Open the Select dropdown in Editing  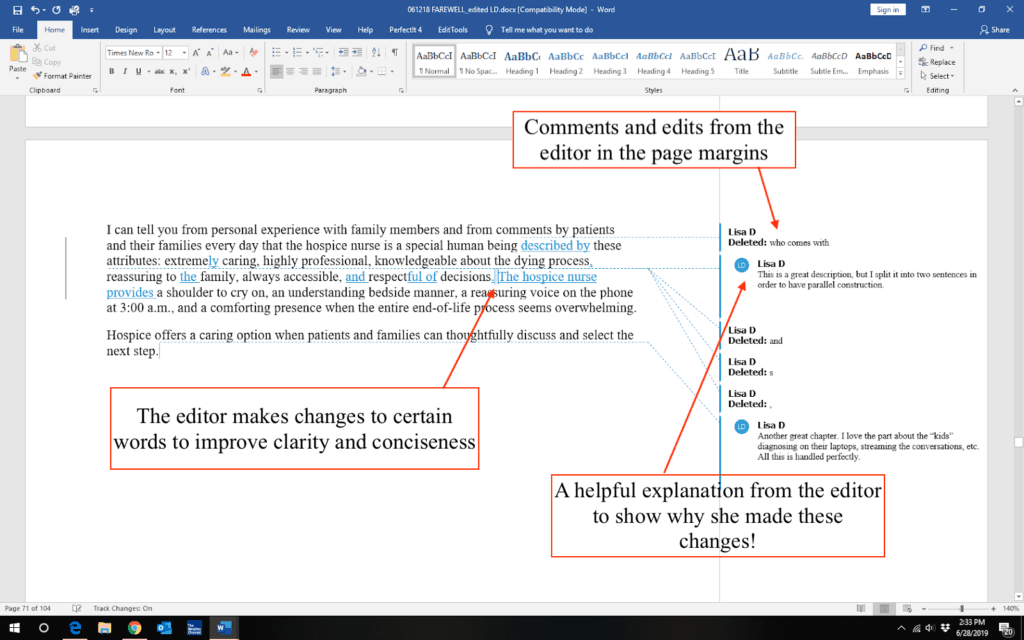936,76
